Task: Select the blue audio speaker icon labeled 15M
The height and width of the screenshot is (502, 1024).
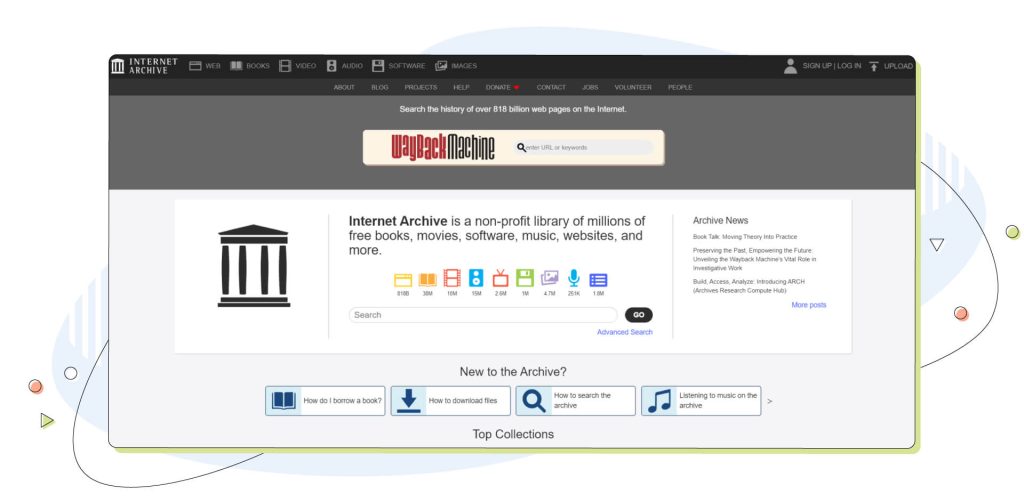Action: tap(476, 278)
